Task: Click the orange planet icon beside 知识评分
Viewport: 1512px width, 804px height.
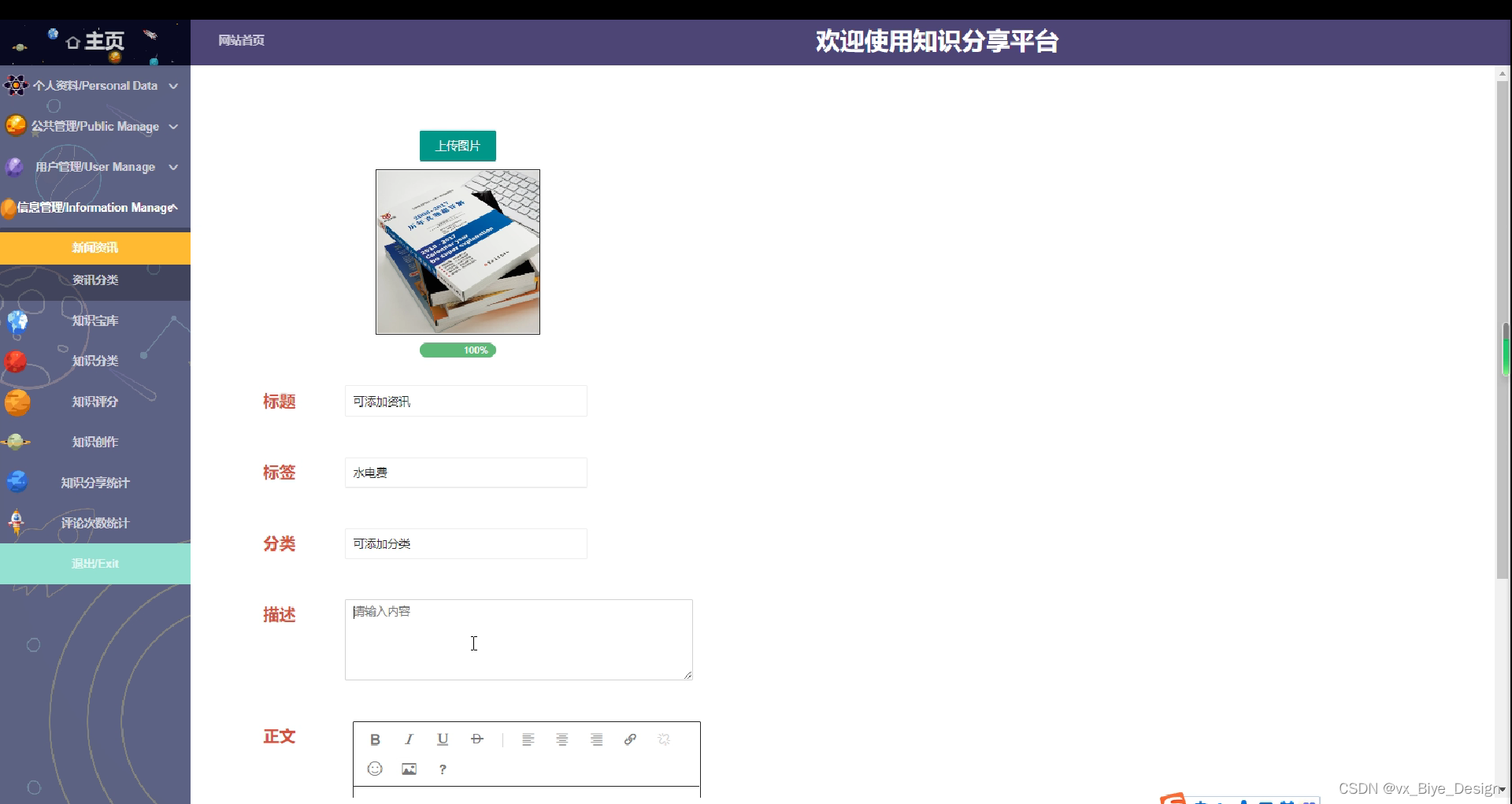Action: [17, 402]
